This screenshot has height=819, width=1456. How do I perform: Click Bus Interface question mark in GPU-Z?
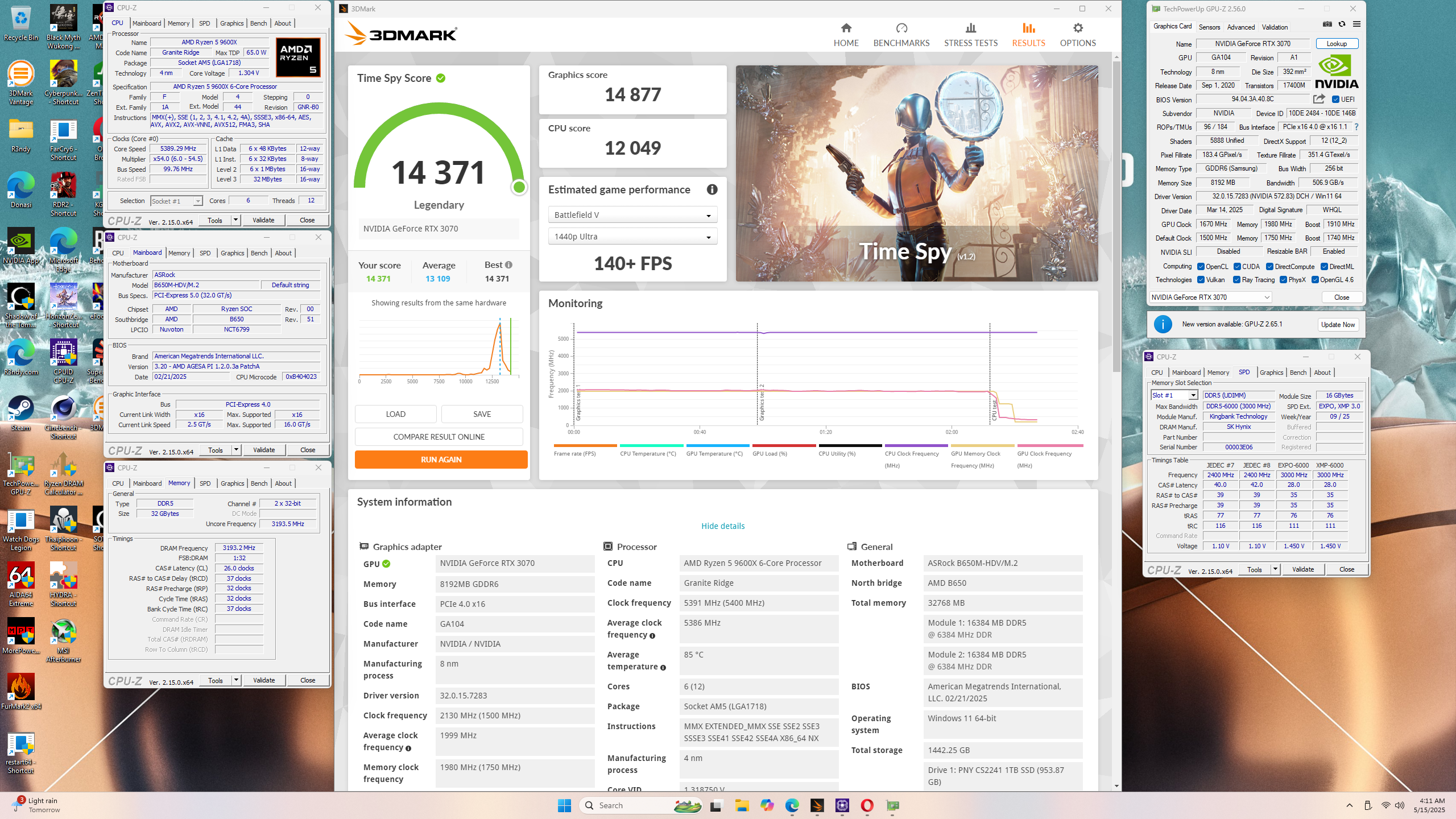(1356, 127)
